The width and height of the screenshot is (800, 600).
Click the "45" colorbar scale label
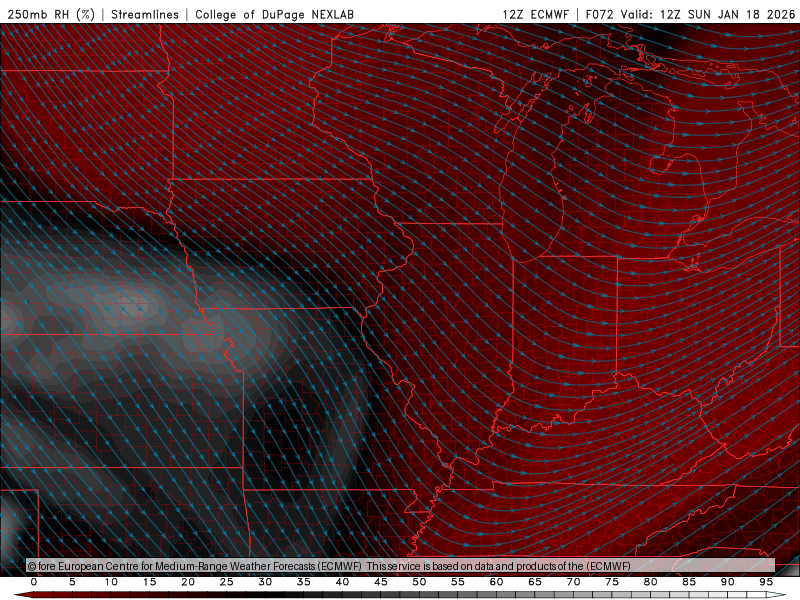coord(381,582)
